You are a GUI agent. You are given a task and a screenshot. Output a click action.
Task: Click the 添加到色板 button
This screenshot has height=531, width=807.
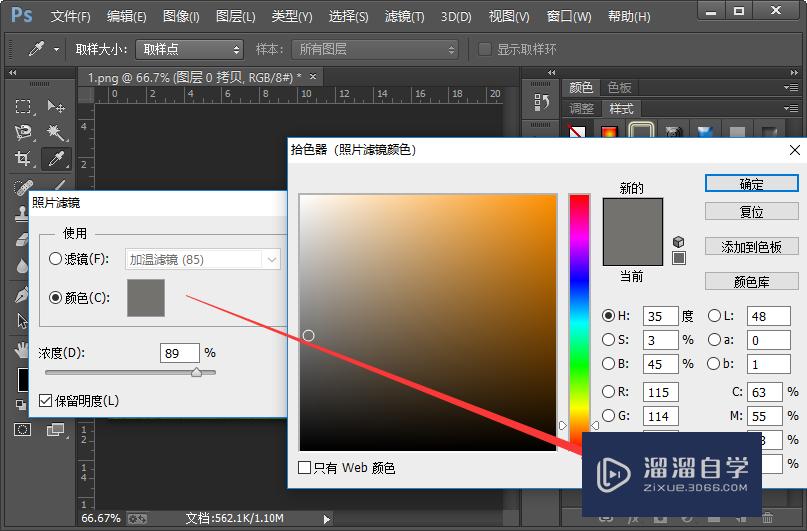coord(751,246)
